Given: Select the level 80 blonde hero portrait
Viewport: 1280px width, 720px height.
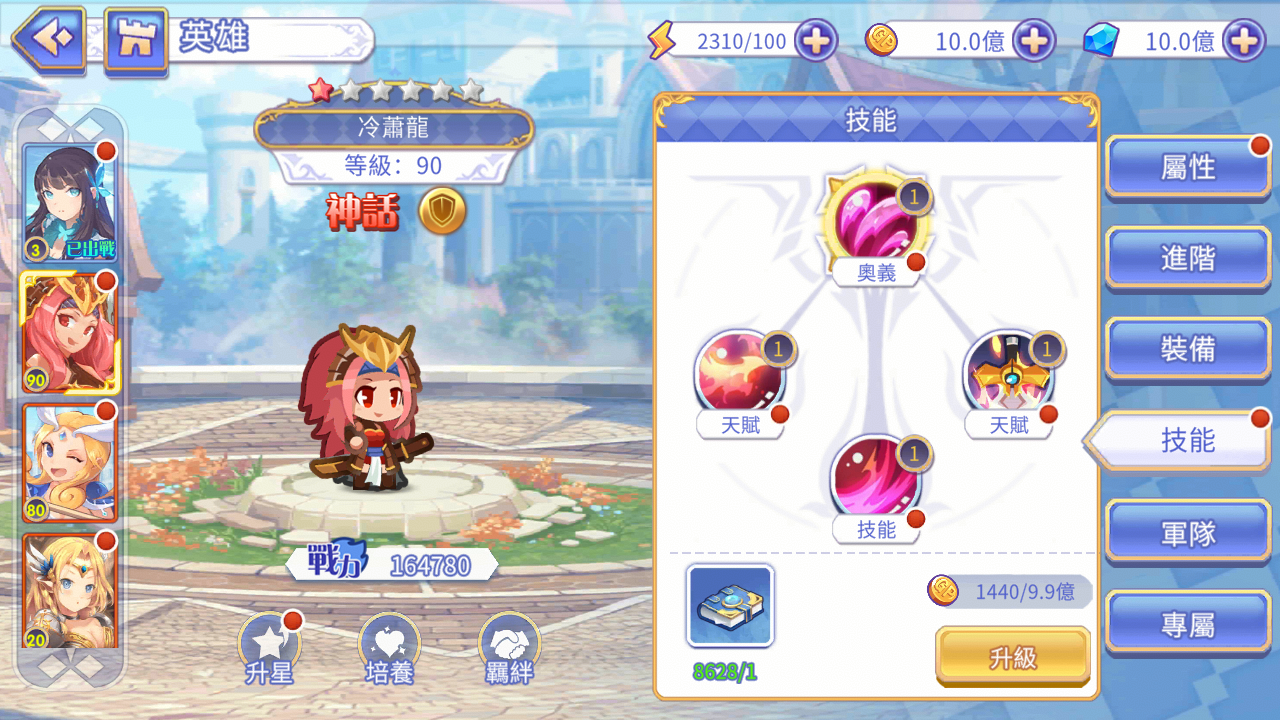Looking at the screenshot, I should point(70,463).
